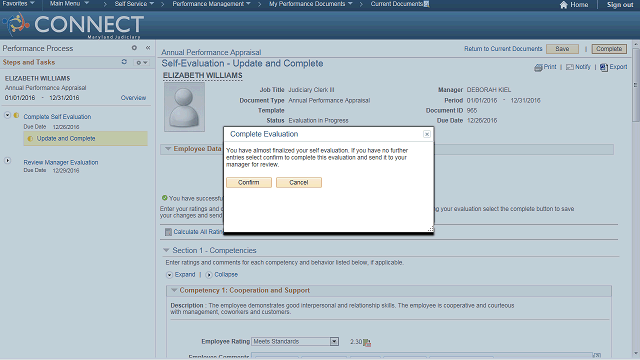Click Return to Current Documents link
The image size is (640, 360).
point(503,49)
